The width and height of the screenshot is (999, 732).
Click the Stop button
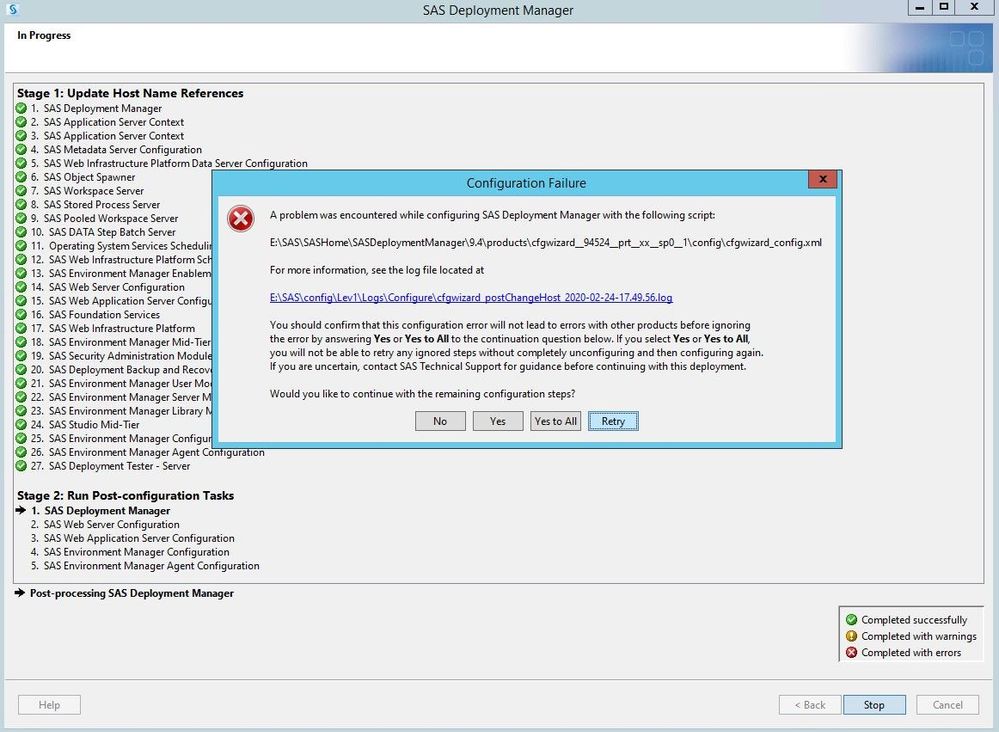pyautogui.click(x=874, y=705)
